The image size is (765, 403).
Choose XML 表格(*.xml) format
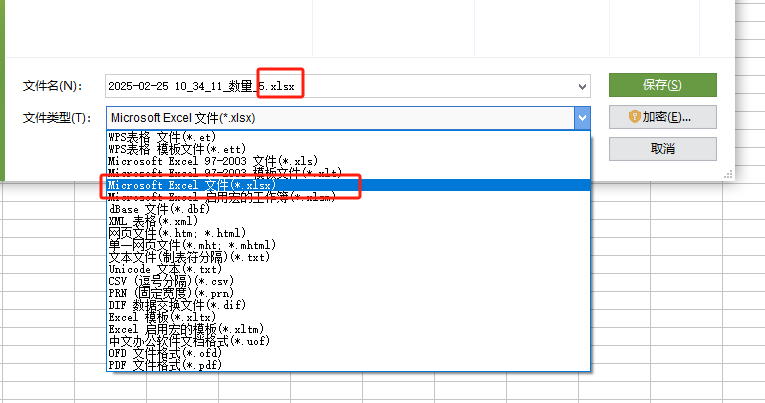(x=348, y=221)
